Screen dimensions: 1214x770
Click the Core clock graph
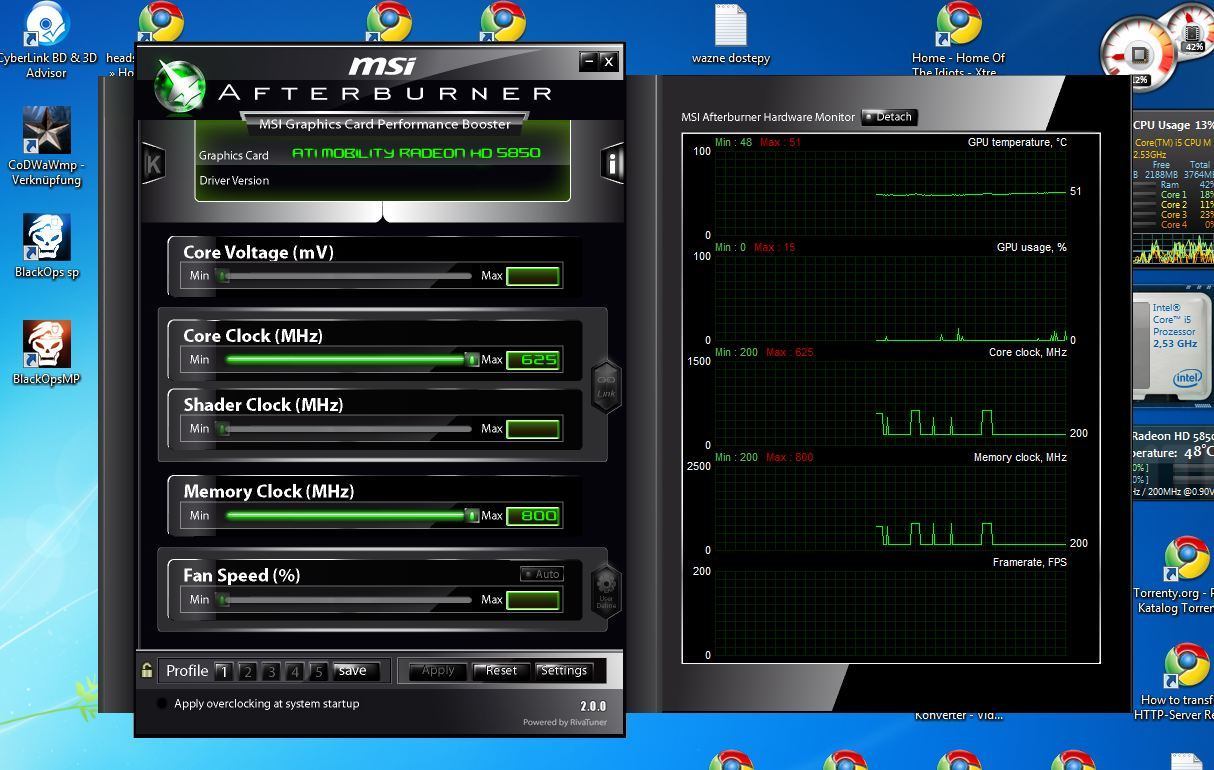point(890,403)
